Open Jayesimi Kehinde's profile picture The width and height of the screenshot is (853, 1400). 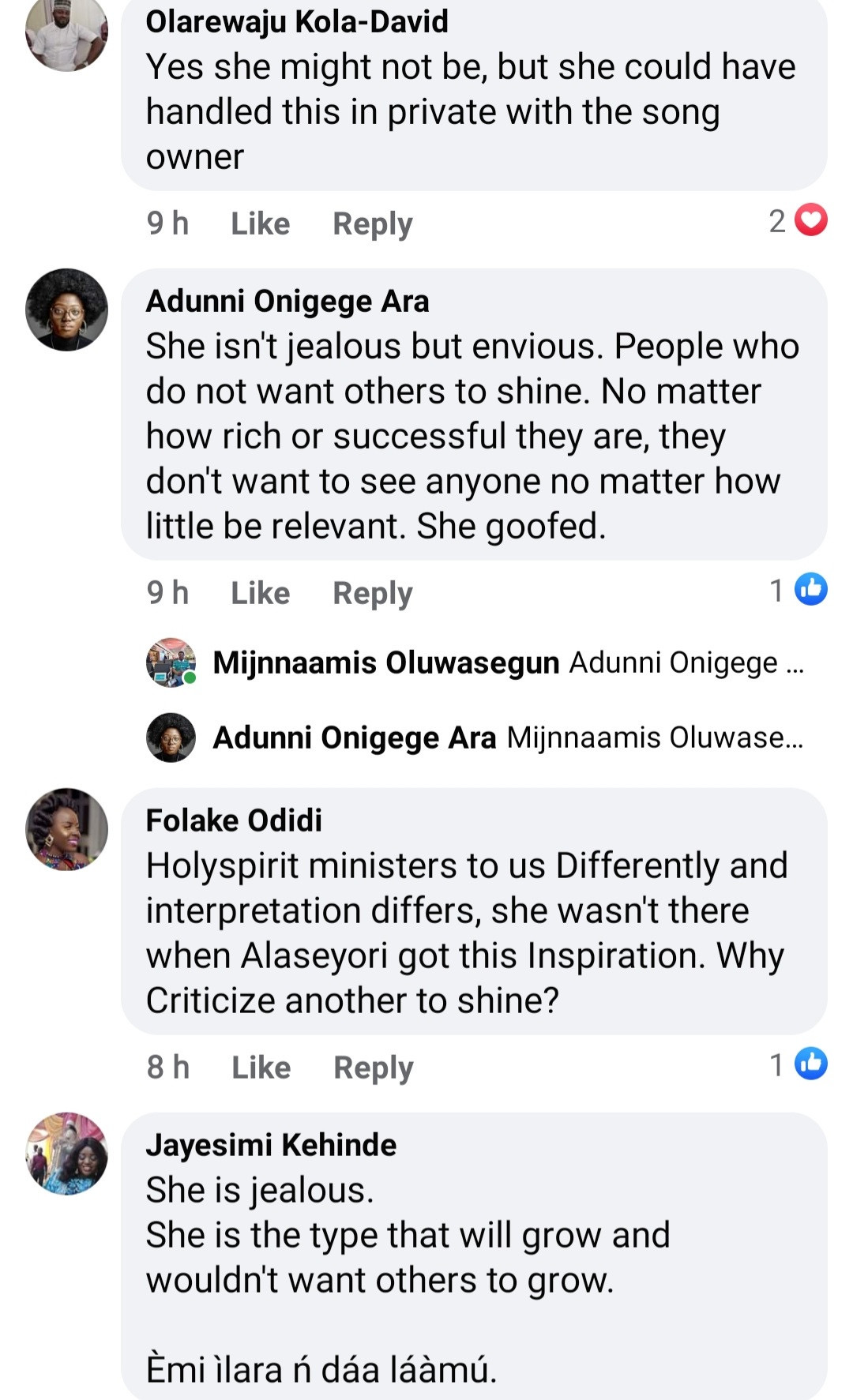[x=66, y=1154]
